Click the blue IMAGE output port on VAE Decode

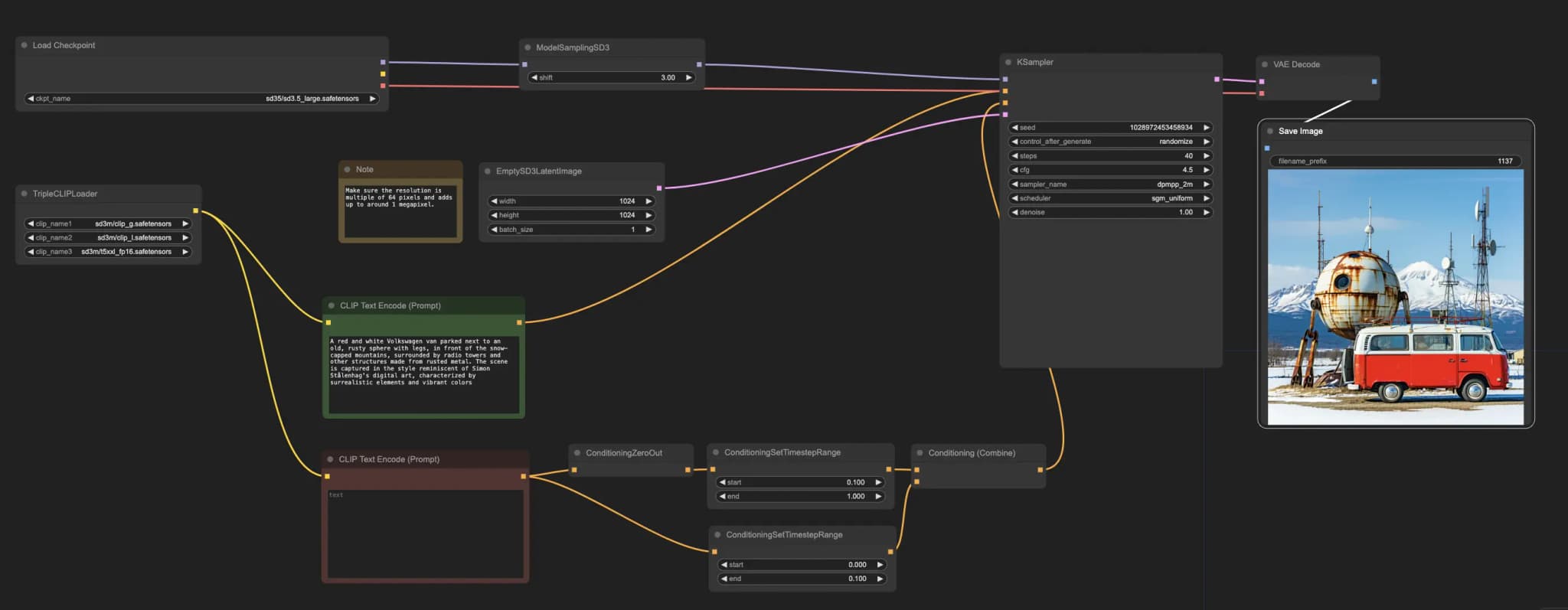click(x=1374, y=81)
